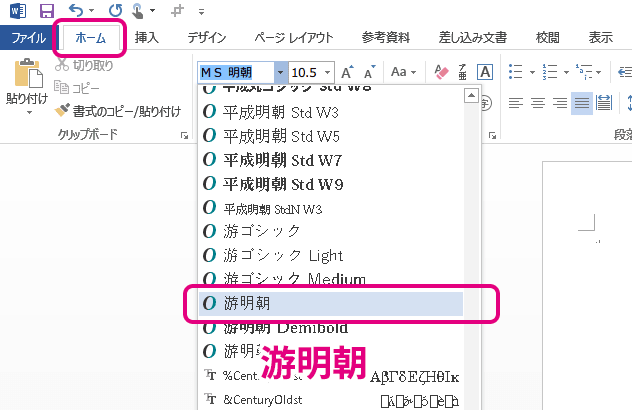The image size is (632, 410).
Task: Click 切り取り cut button
Action: coord(84,65)
